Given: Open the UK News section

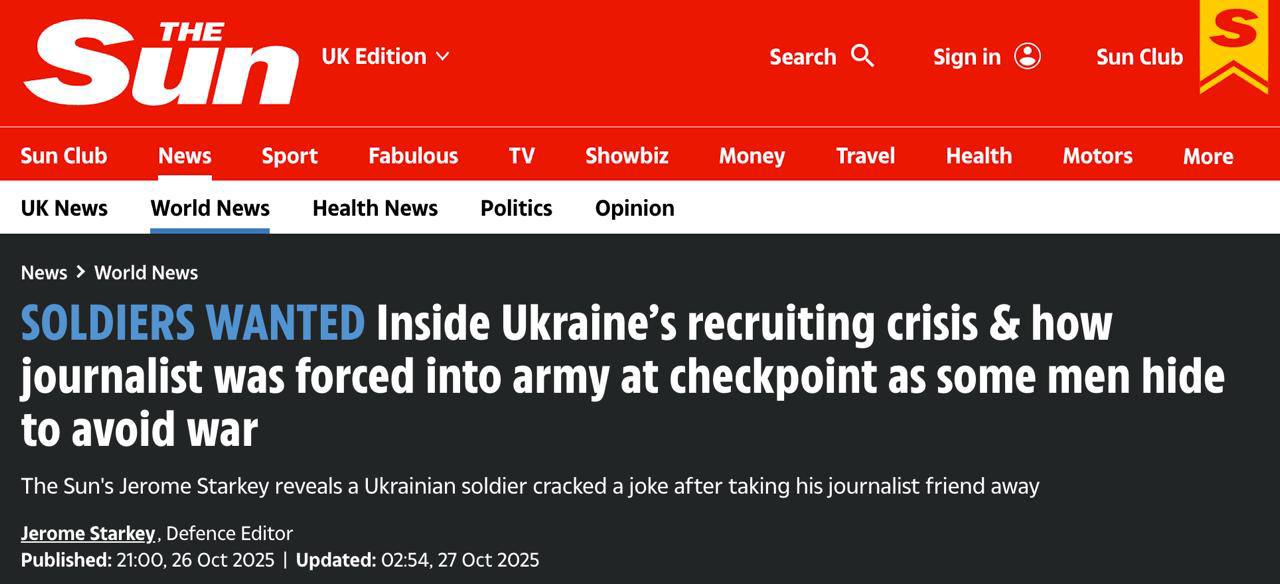Looking at the screenshot, I should 64,208.
